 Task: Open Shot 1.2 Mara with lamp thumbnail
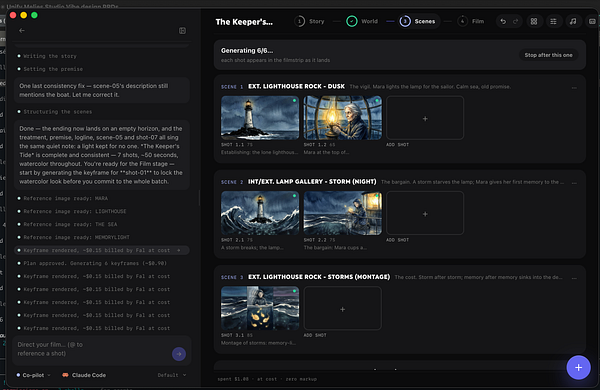tap(342, 118)
